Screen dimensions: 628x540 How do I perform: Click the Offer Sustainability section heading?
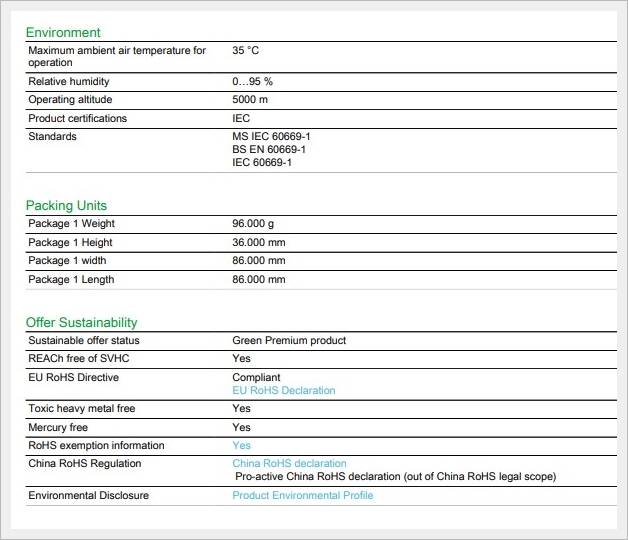coord(81,323)
